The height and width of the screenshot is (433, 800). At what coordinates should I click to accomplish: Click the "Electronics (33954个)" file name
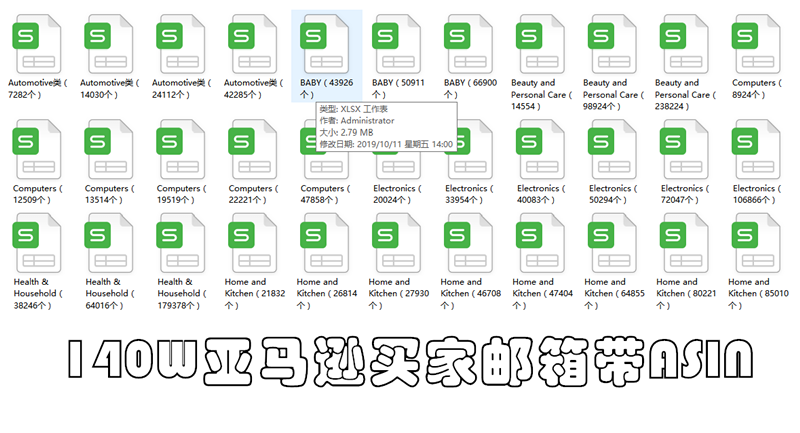click(469, 194)
